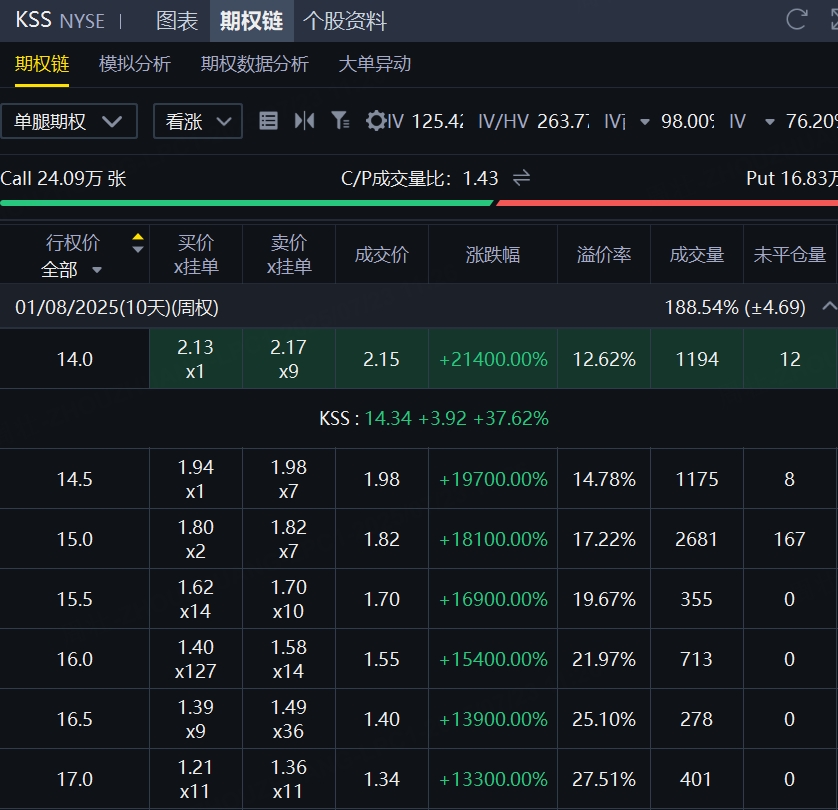This screenshot has width=838, height=810.
Task: Swap C/P volume ratio with arrows icon
Action: pos(521,177)
